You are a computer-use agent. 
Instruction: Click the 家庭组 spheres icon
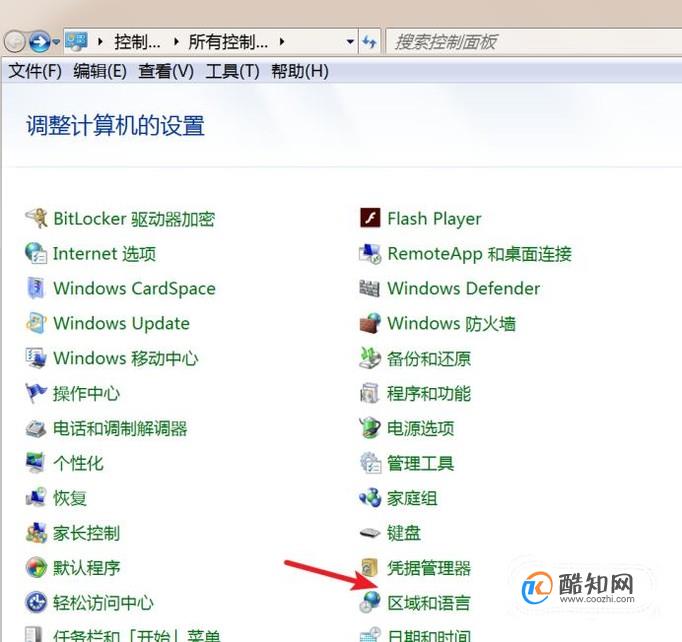point(370,498)
